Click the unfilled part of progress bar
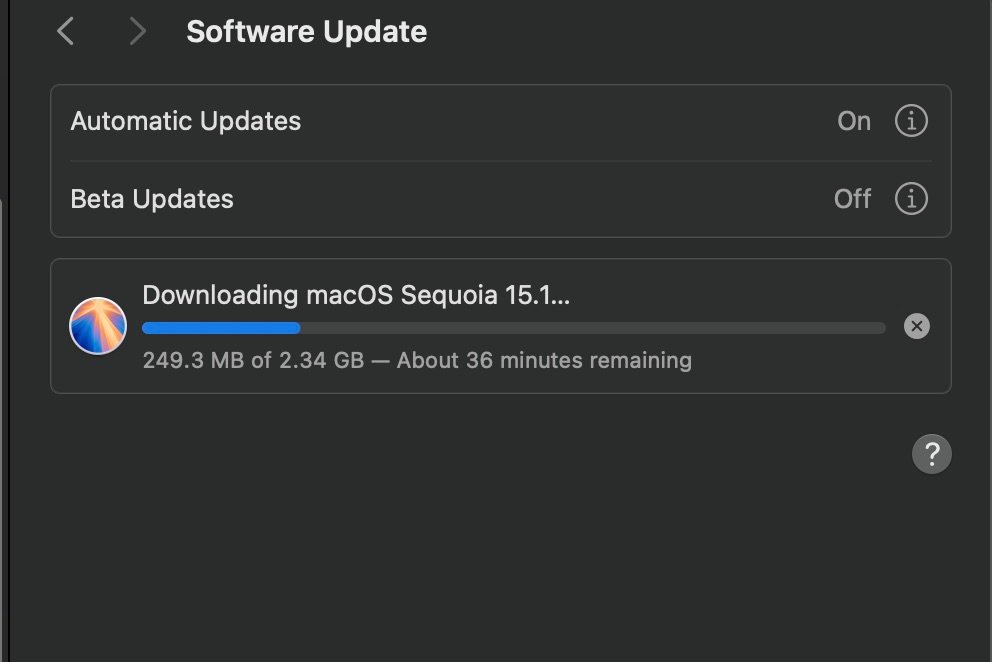The height and width of the screenshot is (662, 992). pyautogui.click(x=590, y=327)
